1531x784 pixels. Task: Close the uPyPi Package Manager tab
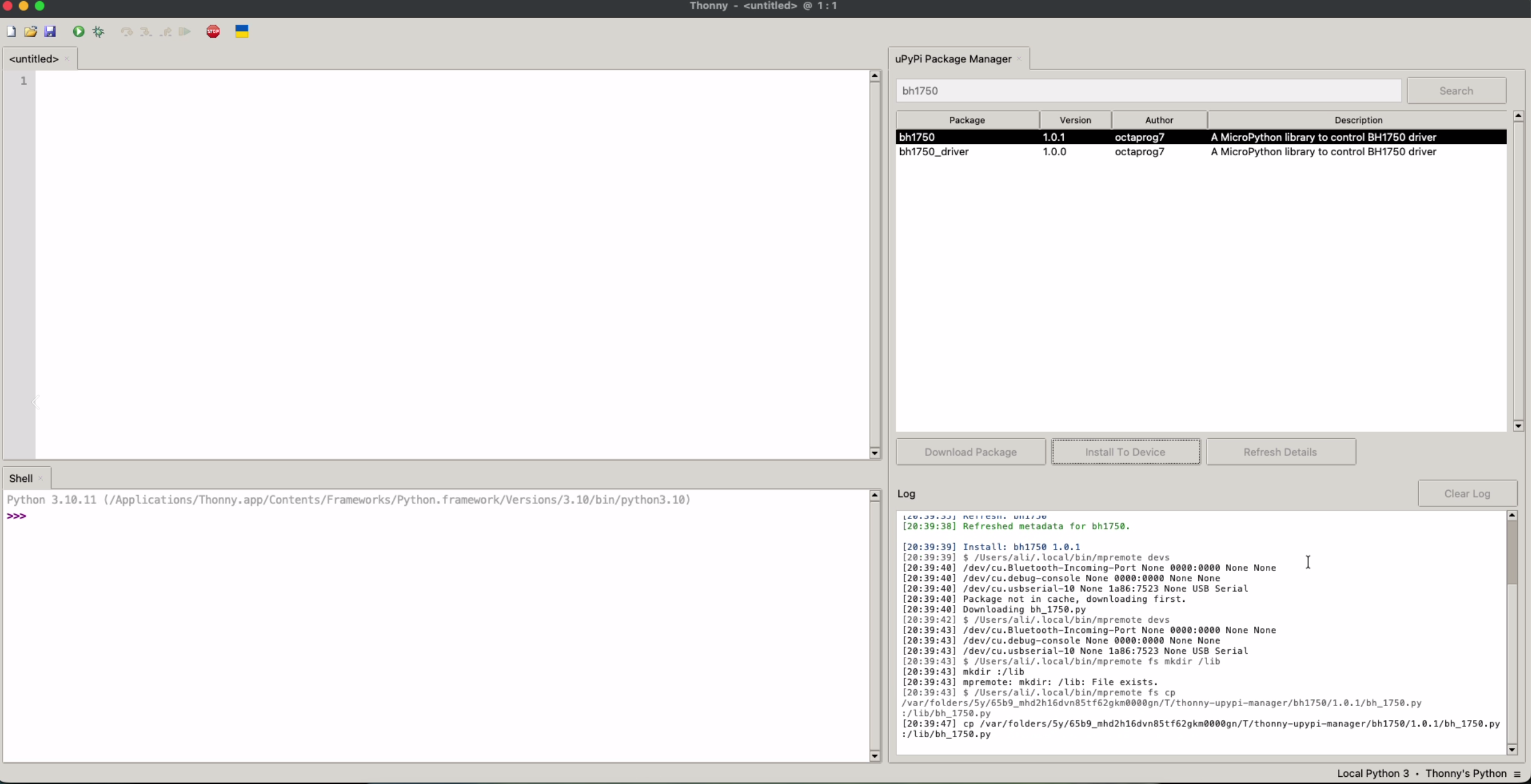pos(1019,59)
